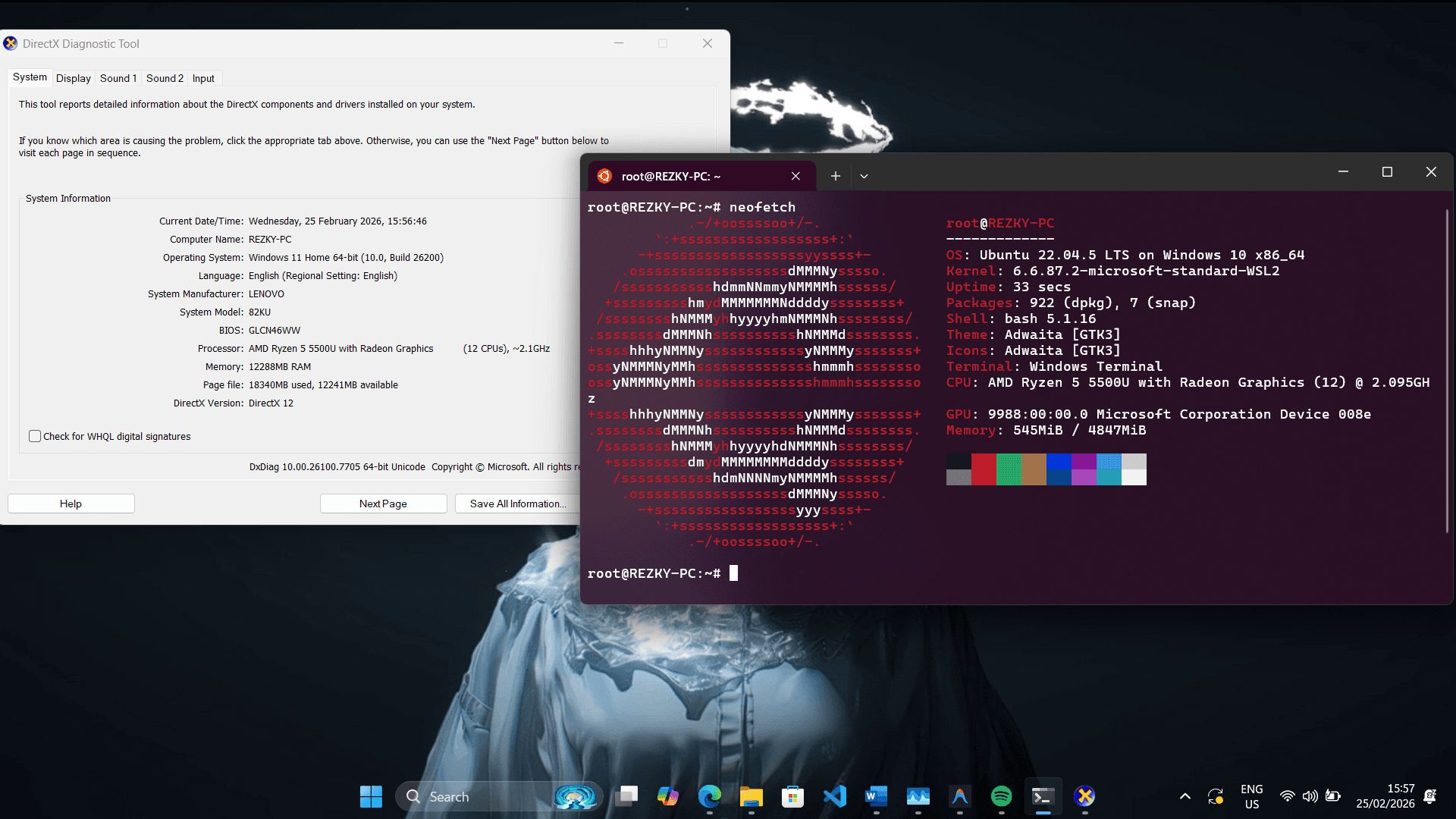The height and width of the screenshot is (819, 1456).
Task: Click the Help button in DxDiag
Action: click(71, 504)
